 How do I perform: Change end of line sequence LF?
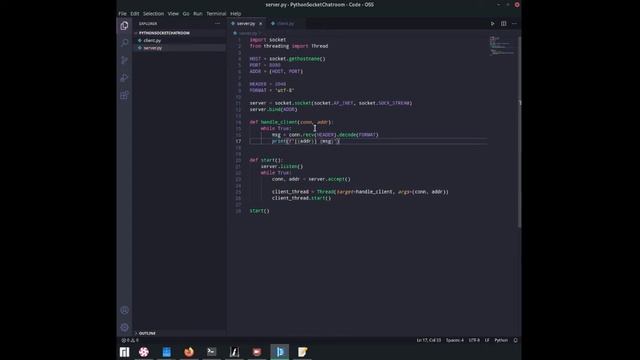pos(487,340)
